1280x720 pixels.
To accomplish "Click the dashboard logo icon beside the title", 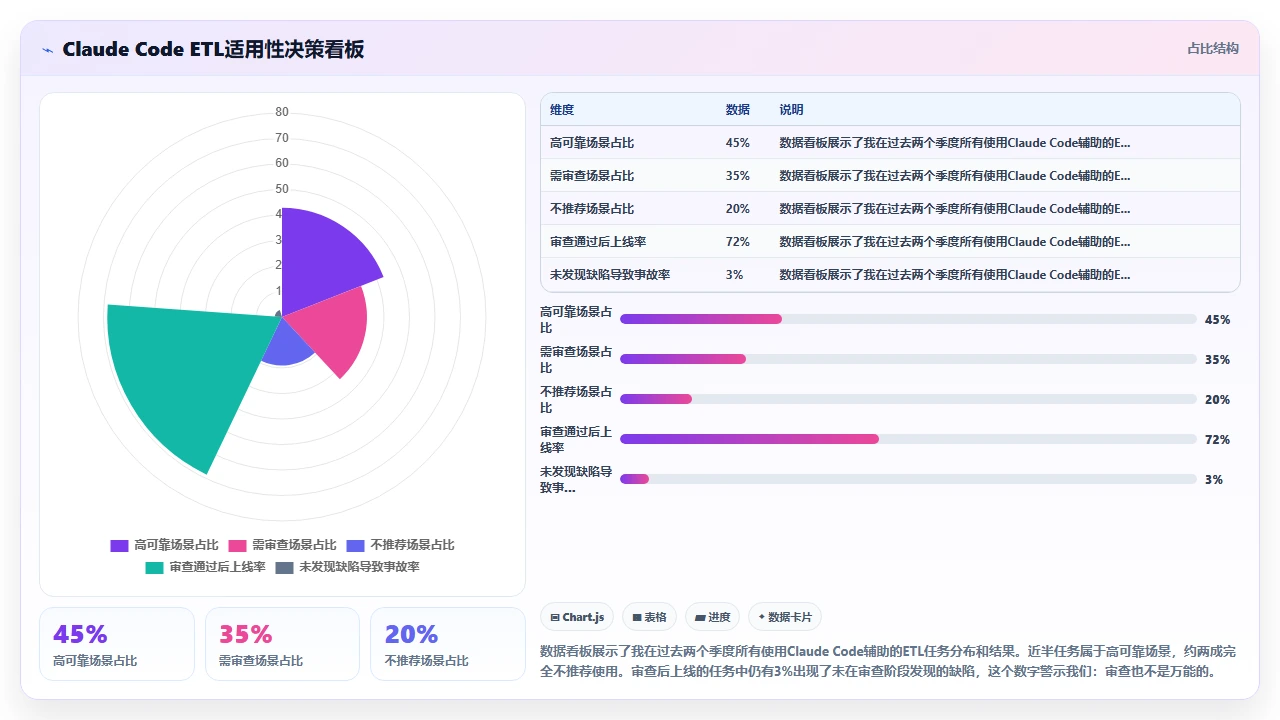I will 48,50.
